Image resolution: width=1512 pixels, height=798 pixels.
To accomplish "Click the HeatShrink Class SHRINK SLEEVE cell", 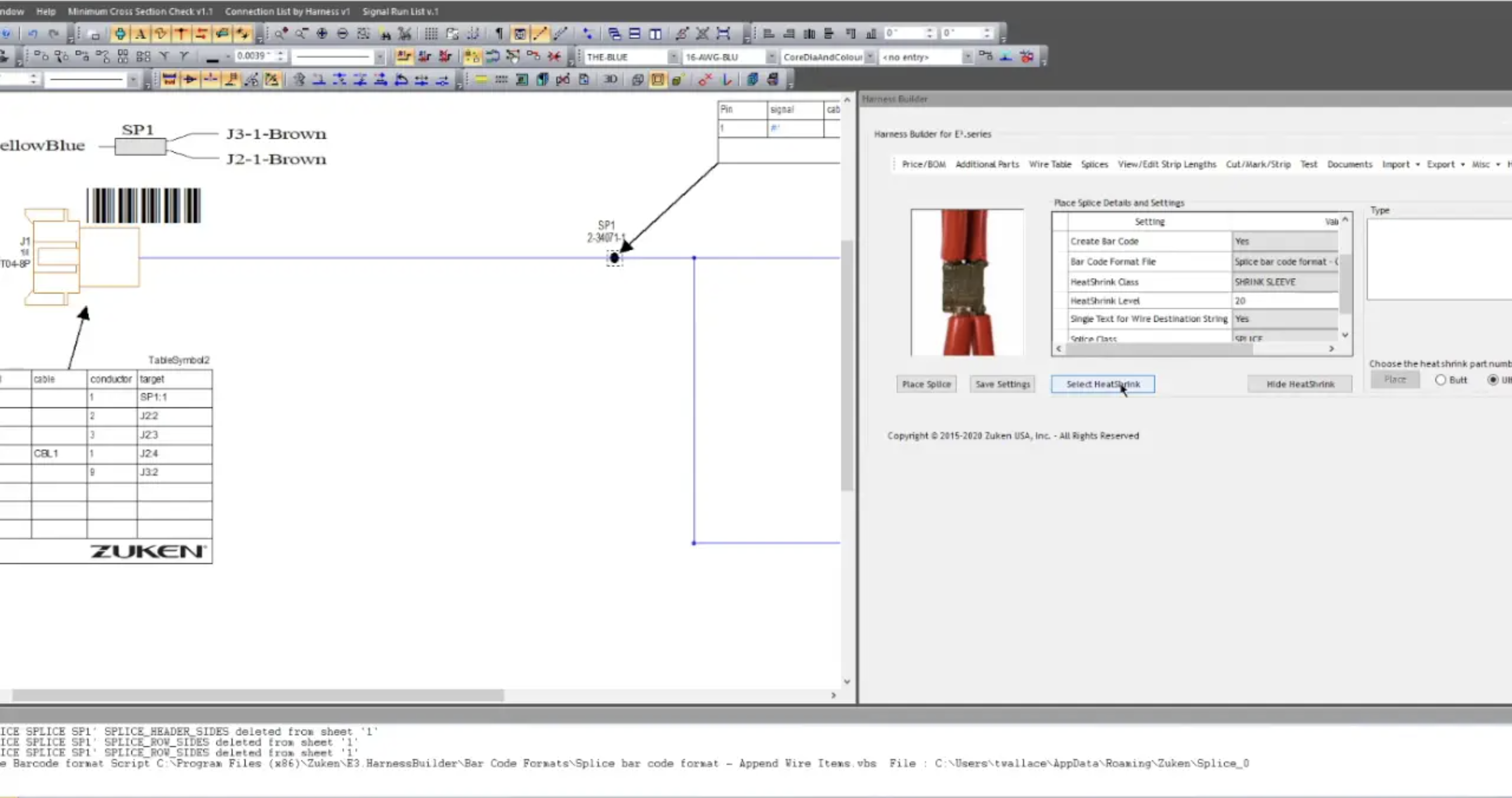I will coord(1285,282).
